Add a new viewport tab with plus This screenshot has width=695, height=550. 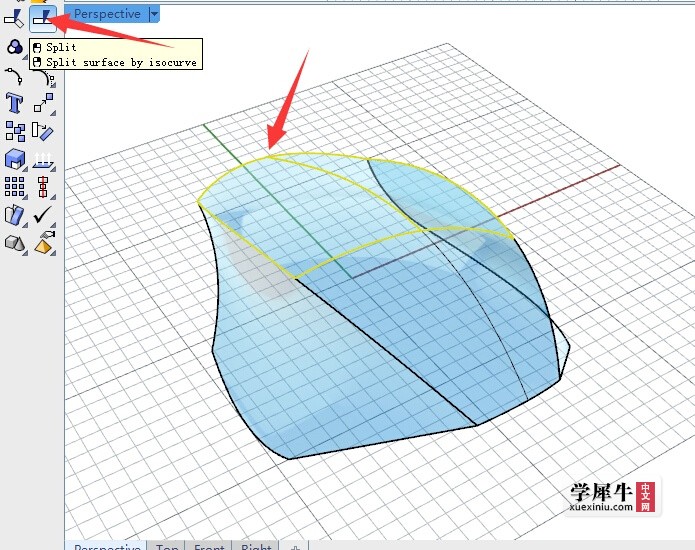click(295, 546)
